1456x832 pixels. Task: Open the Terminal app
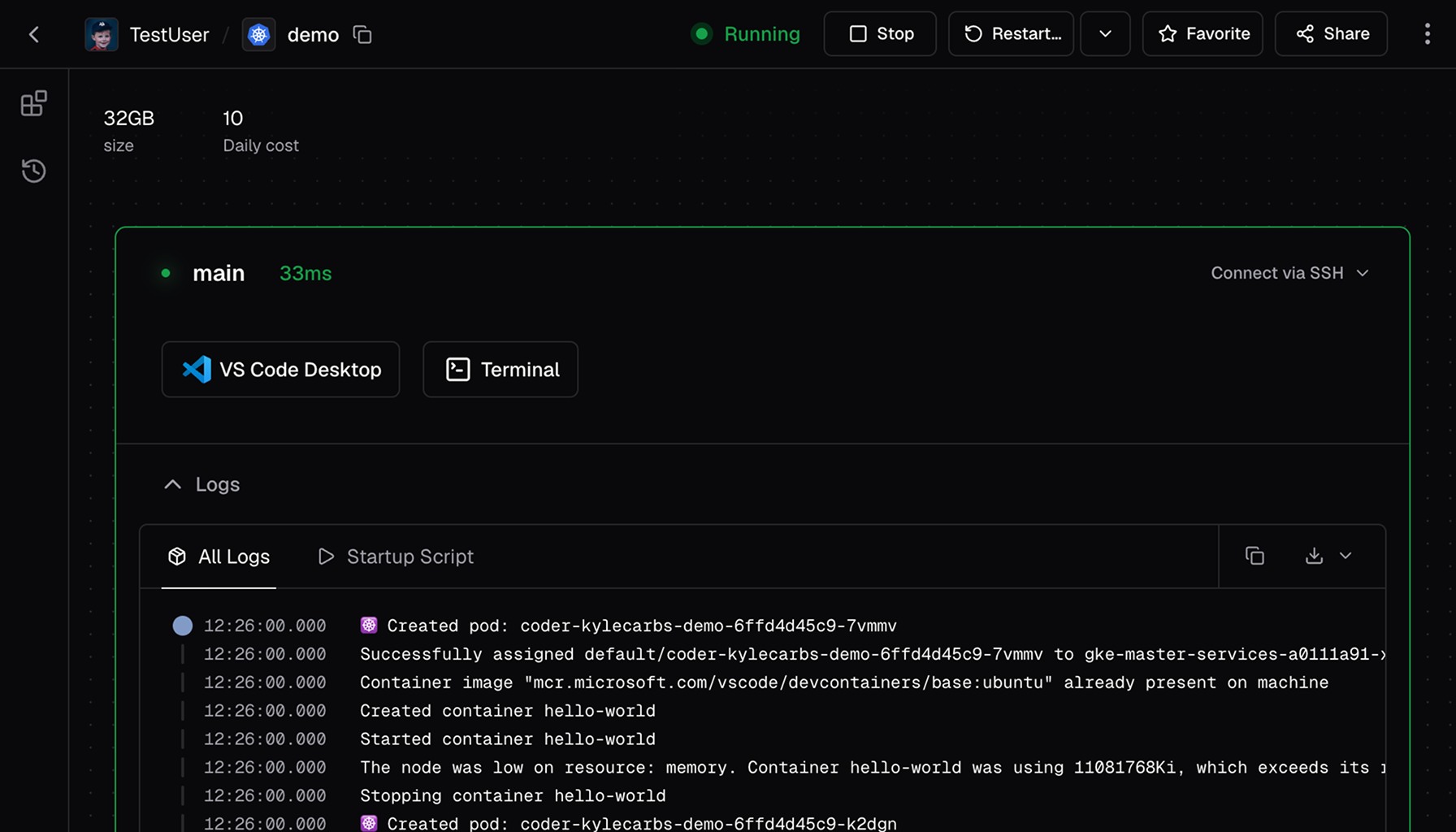tap(500, 369)
